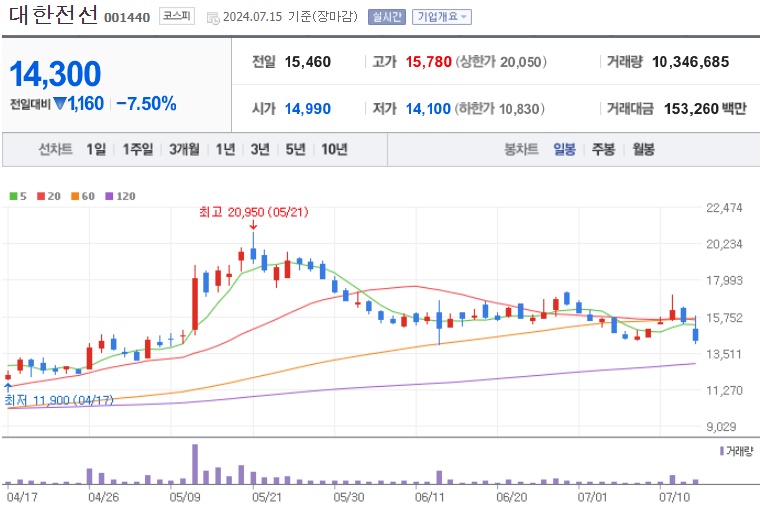Select the 5년 line chart tab
Screen dimensions: 760x510
pyautogui.click(x=295, y=149)
